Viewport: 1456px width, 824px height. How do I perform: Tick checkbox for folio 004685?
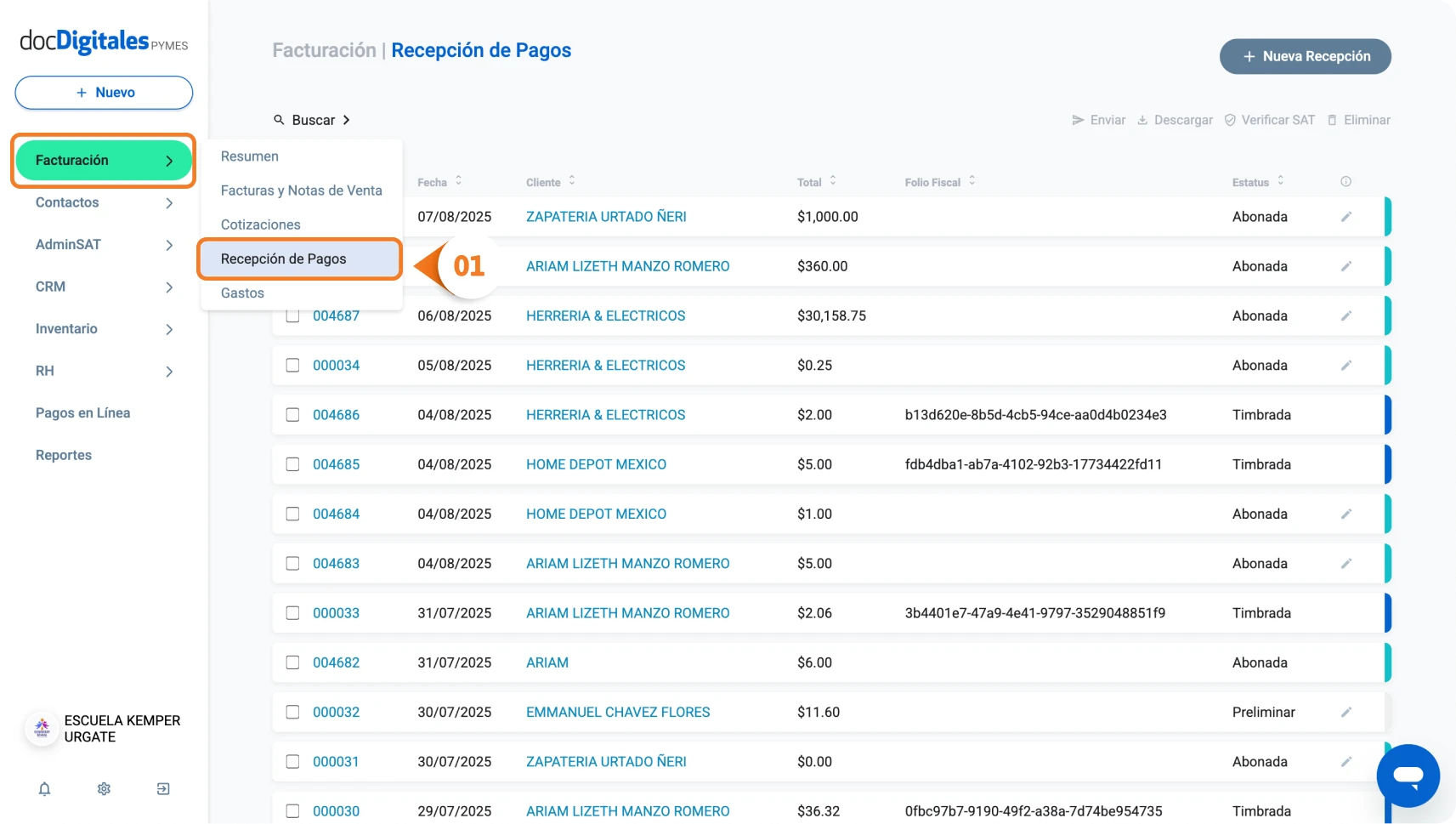(x=292, y=464)
